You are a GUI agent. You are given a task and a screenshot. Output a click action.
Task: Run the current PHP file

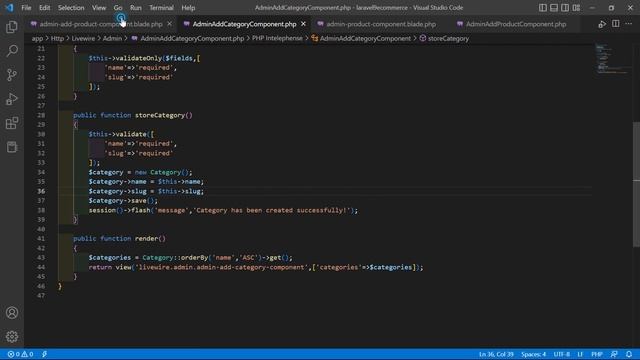602,24
